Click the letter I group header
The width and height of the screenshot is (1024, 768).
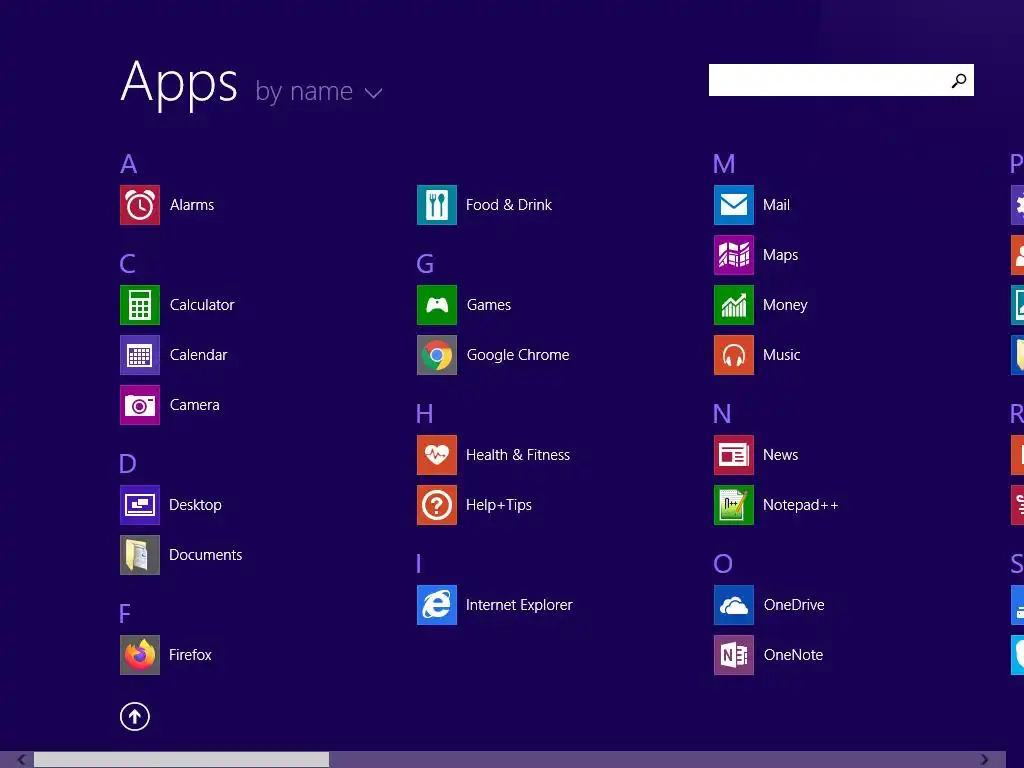(419, 564)
